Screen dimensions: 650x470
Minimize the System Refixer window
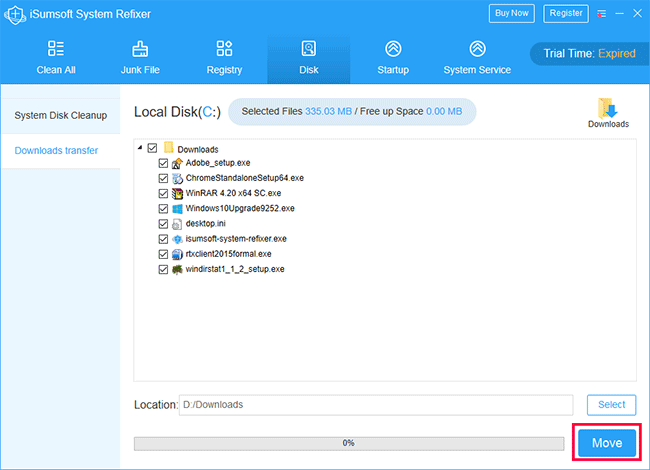pos(619,14)
